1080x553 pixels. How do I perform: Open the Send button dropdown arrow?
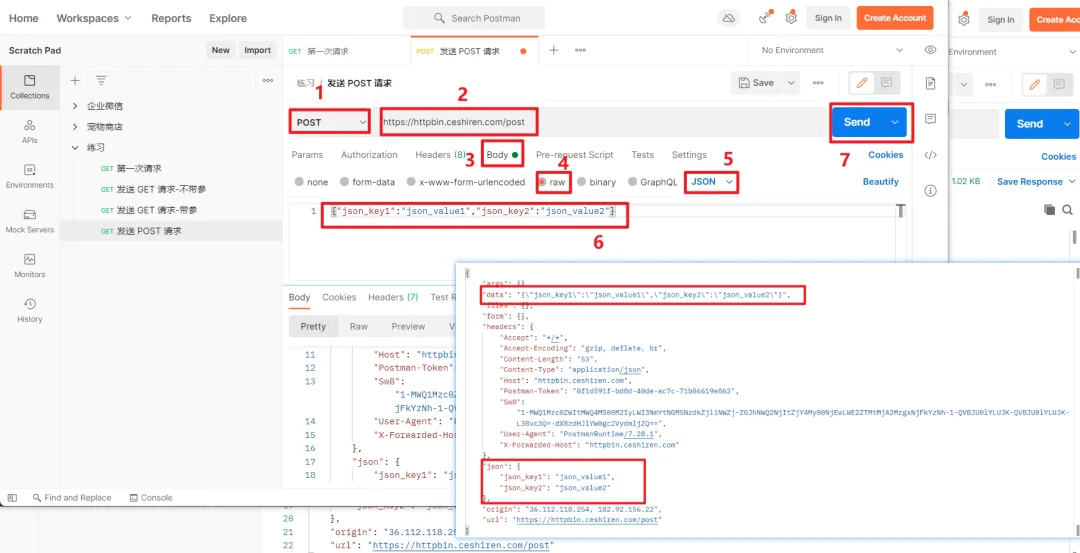tap(895, 123)
